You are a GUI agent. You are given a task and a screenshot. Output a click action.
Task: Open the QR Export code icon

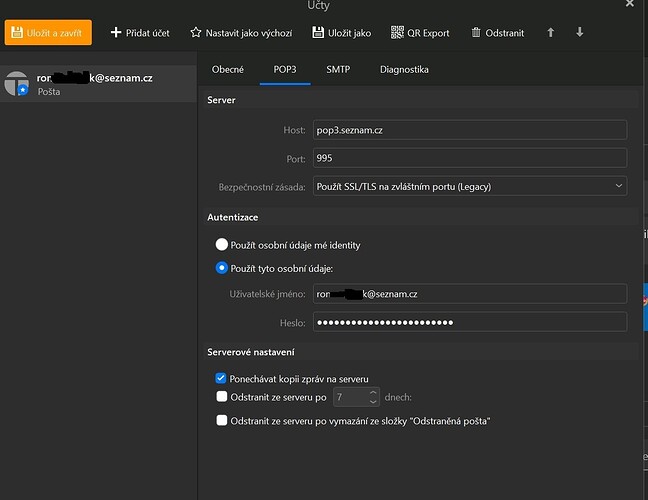(397, 32)
